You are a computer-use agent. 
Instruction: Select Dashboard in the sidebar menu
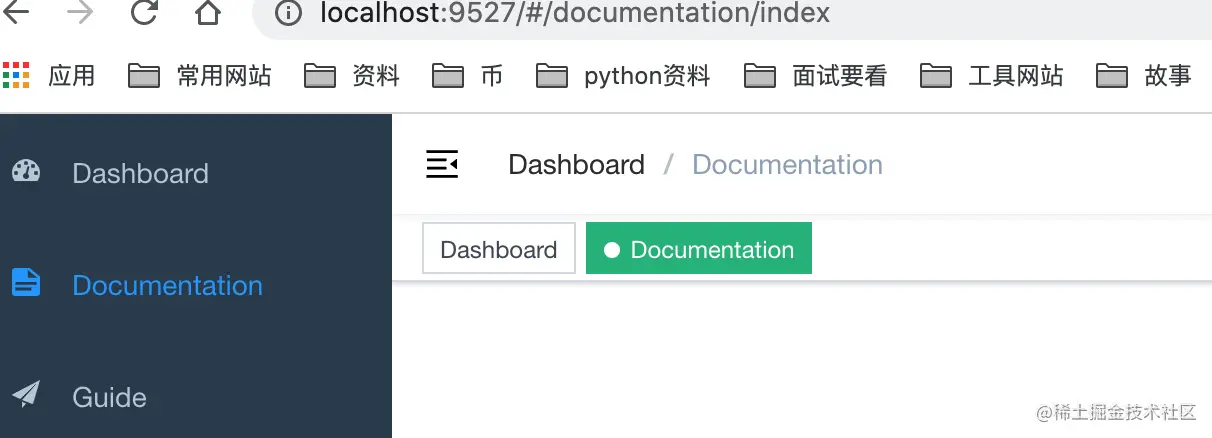[196, 173]
